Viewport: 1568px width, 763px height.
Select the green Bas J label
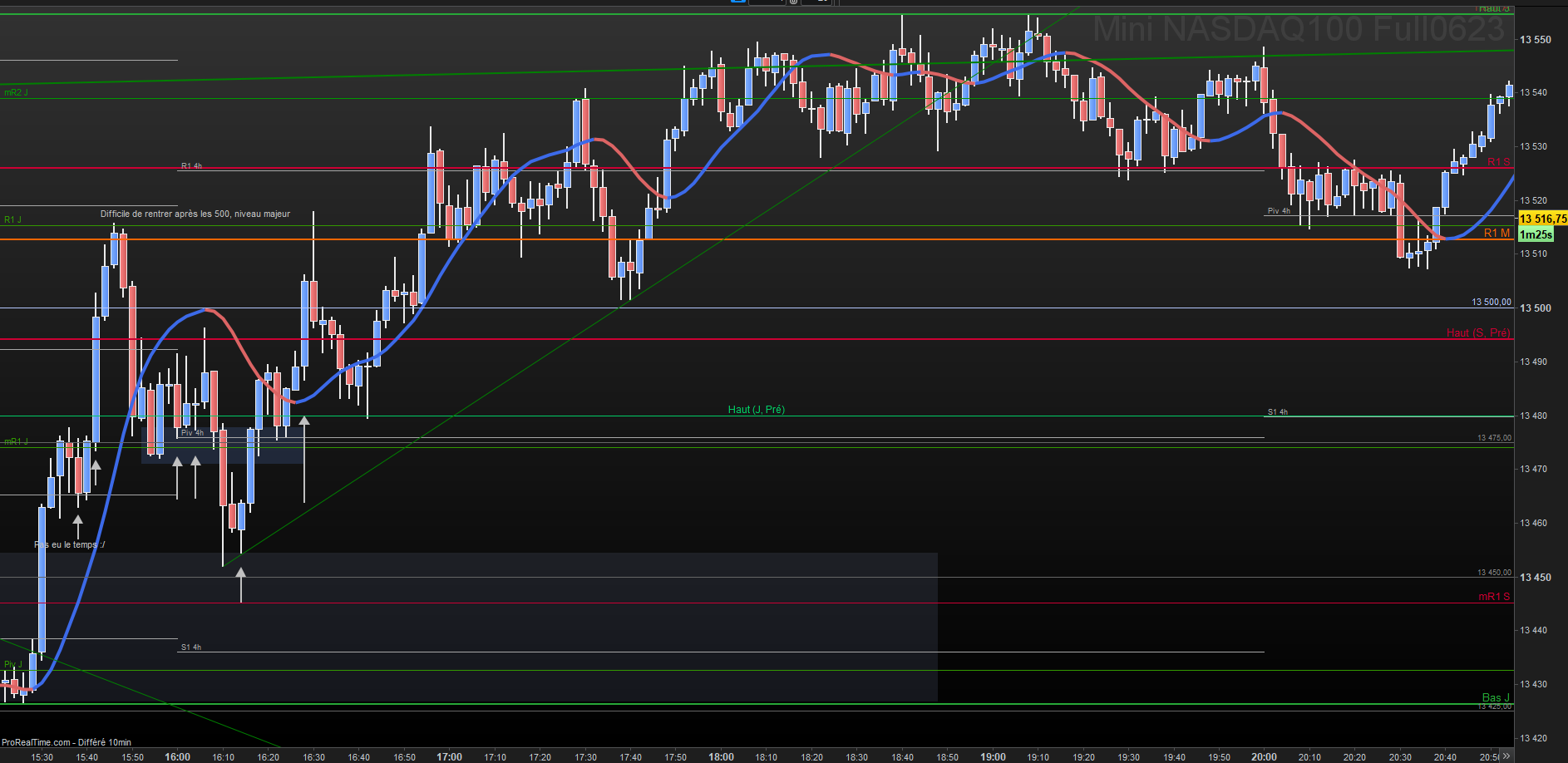tap(1496, 697)
